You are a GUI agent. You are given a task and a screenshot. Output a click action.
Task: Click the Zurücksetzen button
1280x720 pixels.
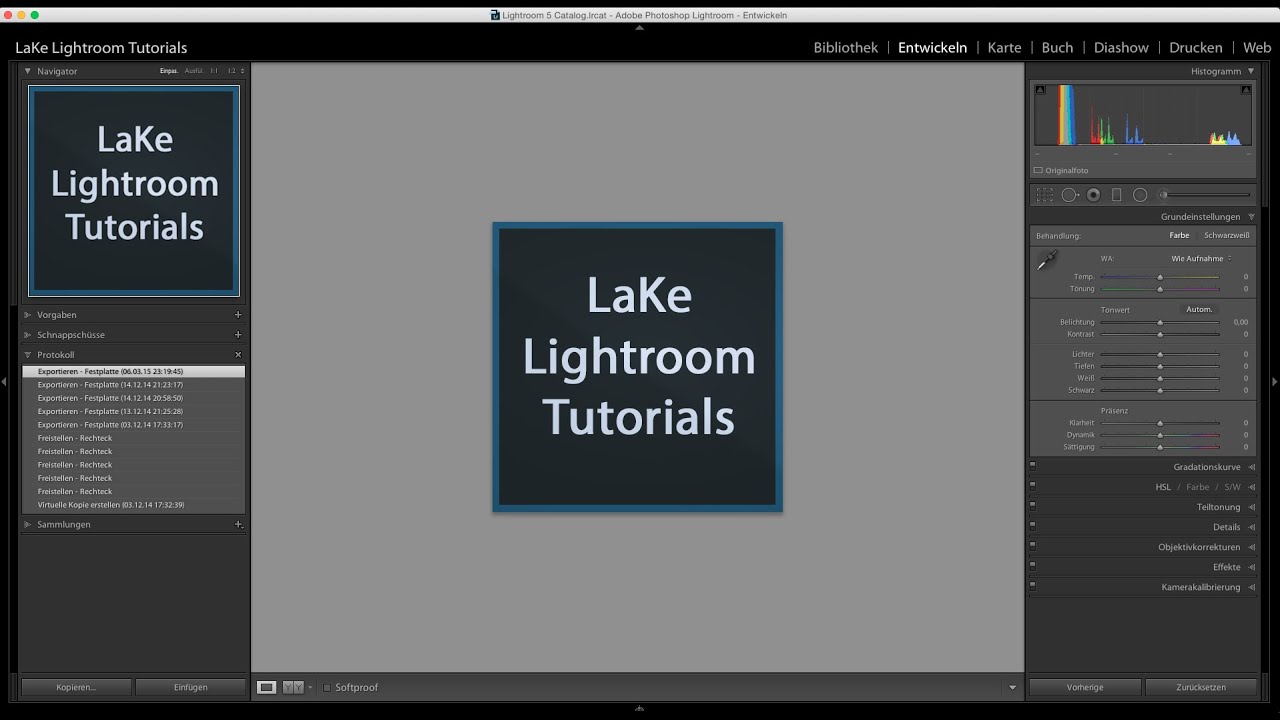1201,687
